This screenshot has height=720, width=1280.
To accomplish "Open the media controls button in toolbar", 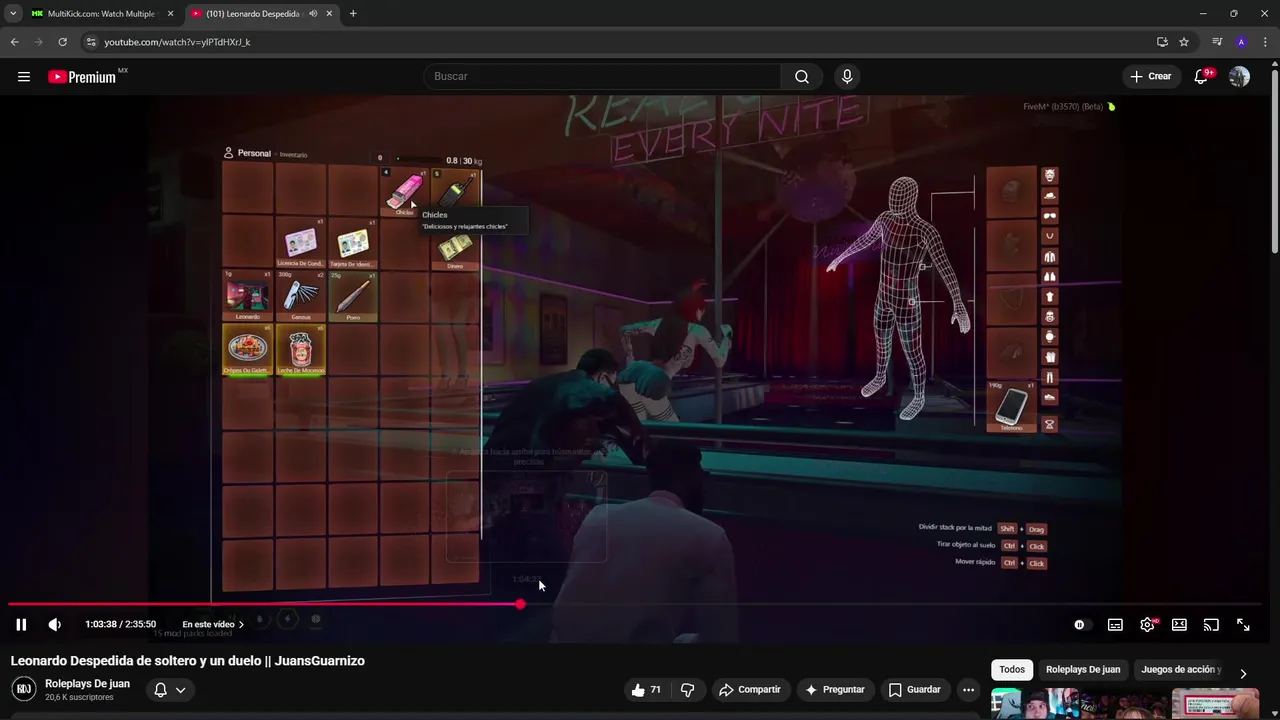I will [x=1217, y=42].
